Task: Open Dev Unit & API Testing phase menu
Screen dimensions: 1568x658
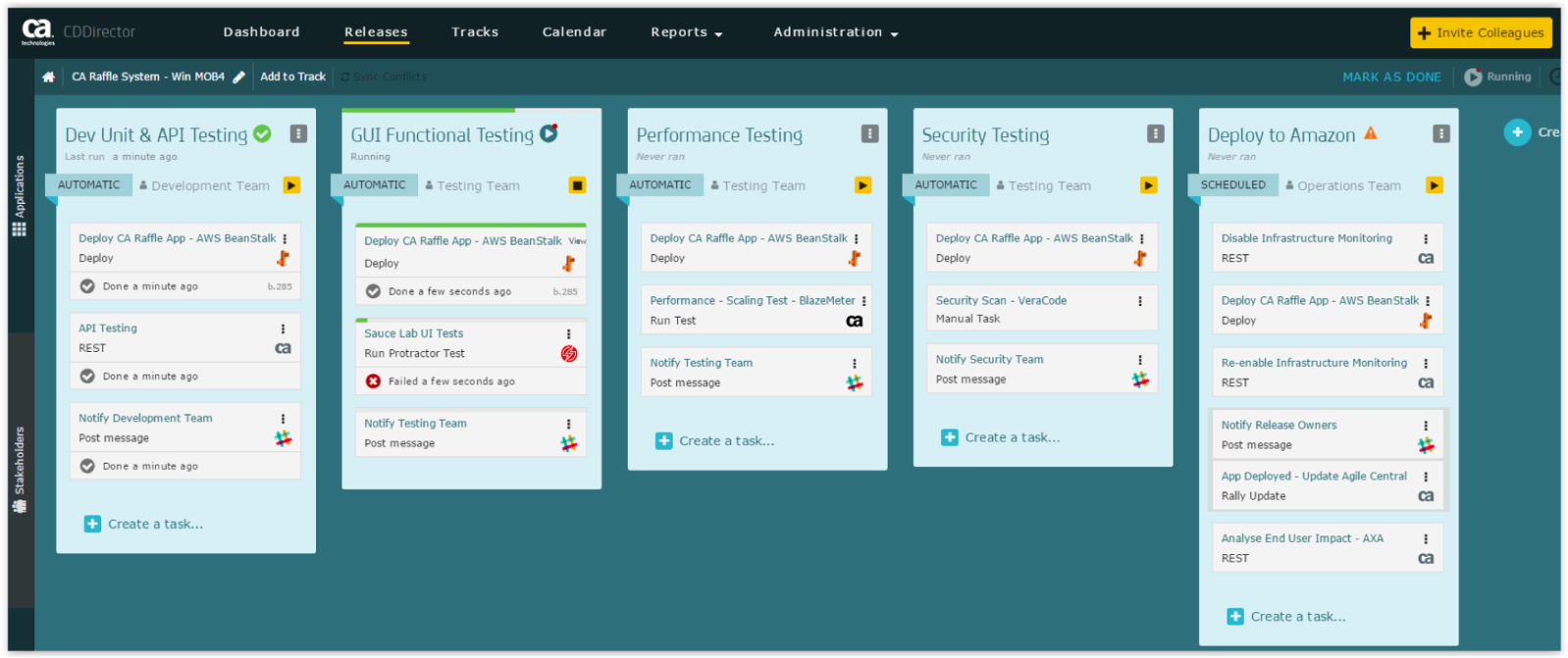Action: 298,133
